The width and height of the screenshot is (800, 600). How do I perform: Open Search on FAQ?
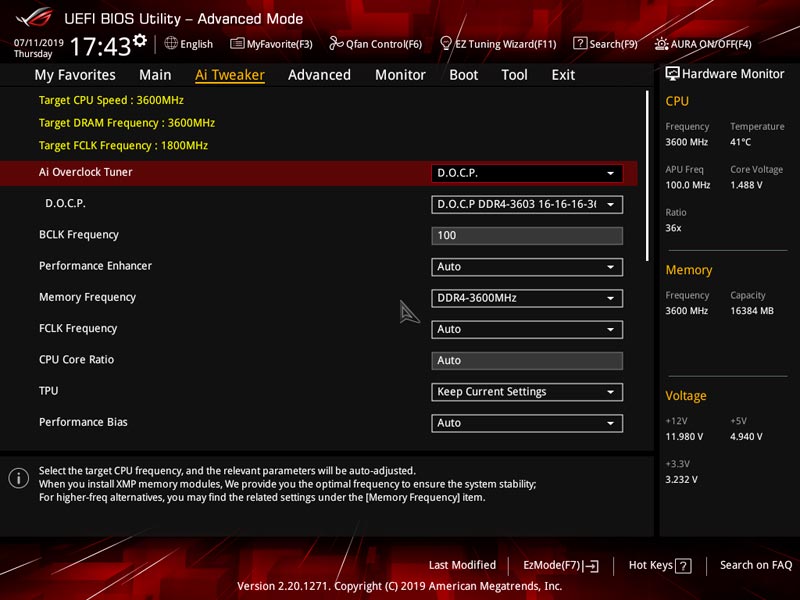(756, 565)
